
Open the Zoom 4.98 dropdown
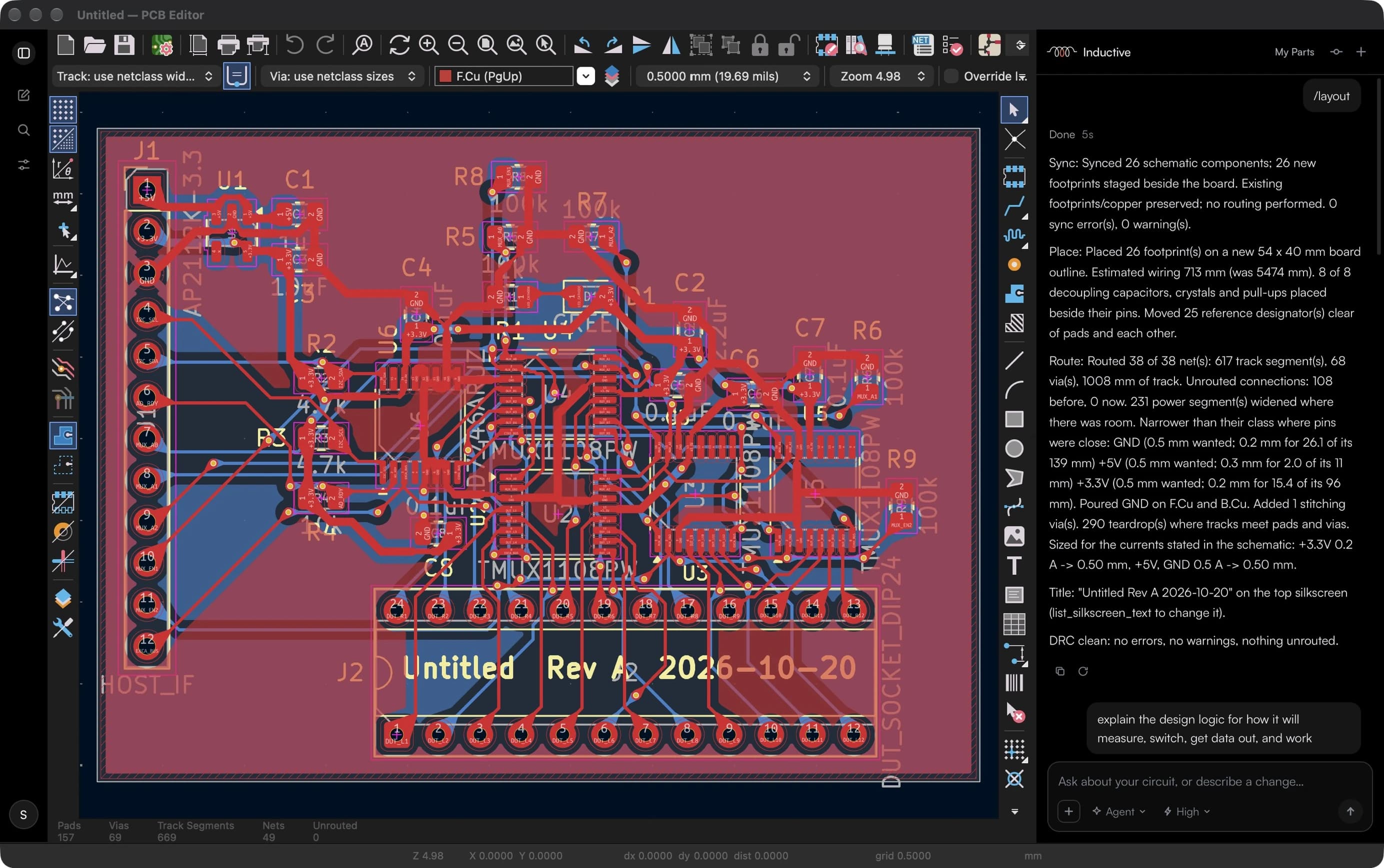click(881, 76)
